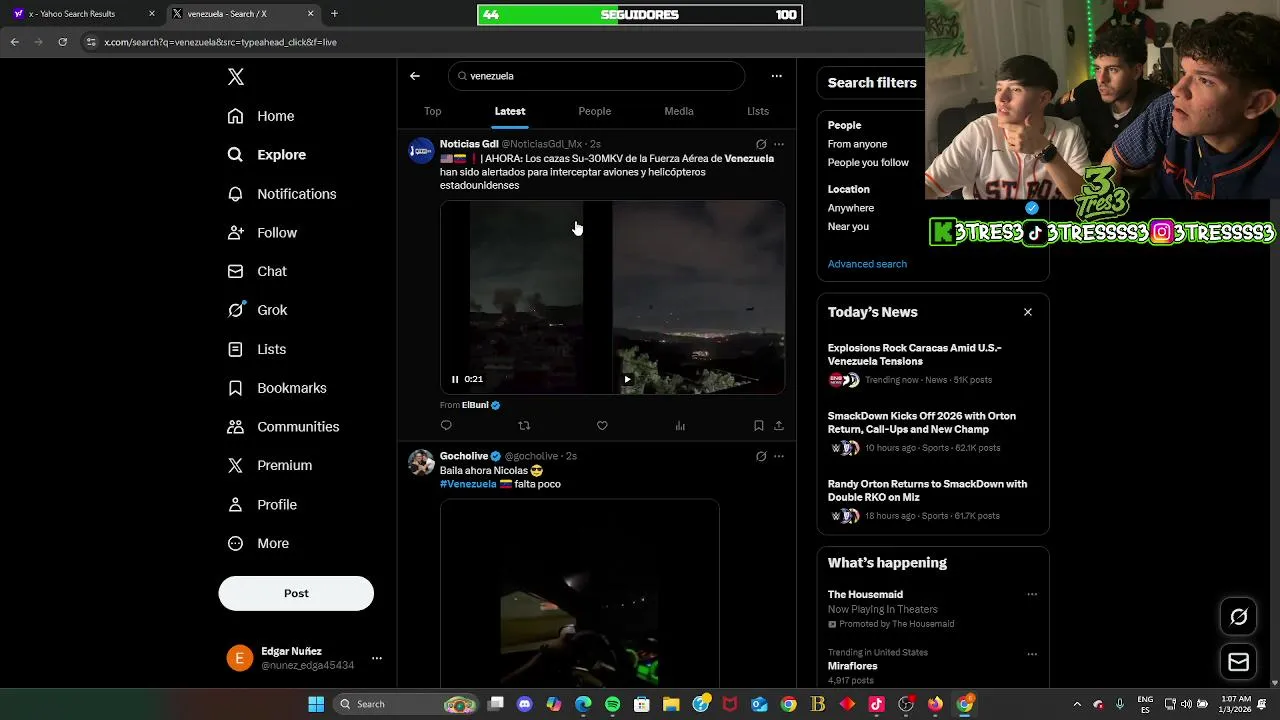Select the Latest tab
1280x720 pixels.
point(509,111)
